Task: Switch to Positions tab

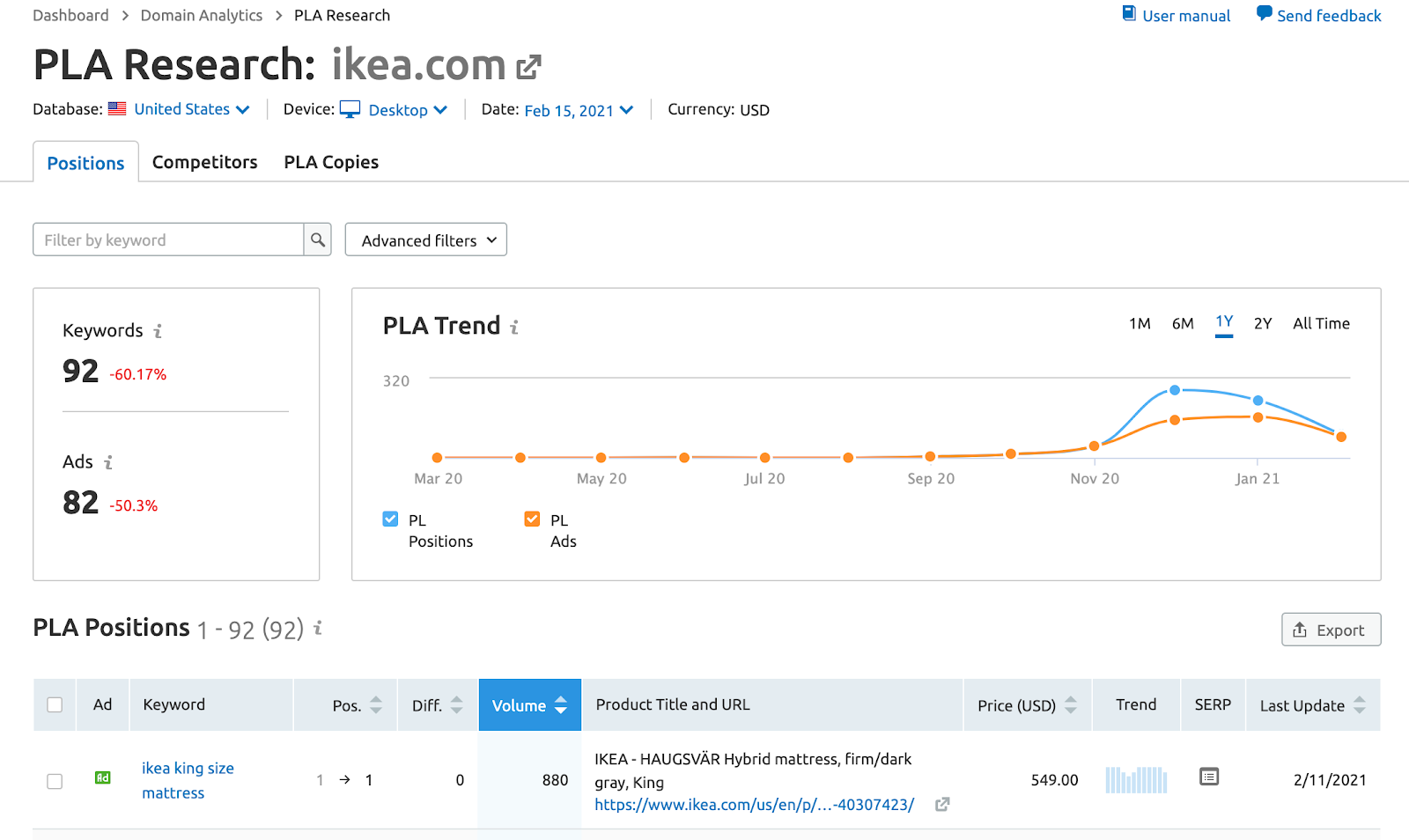Action: coord(85,163)
